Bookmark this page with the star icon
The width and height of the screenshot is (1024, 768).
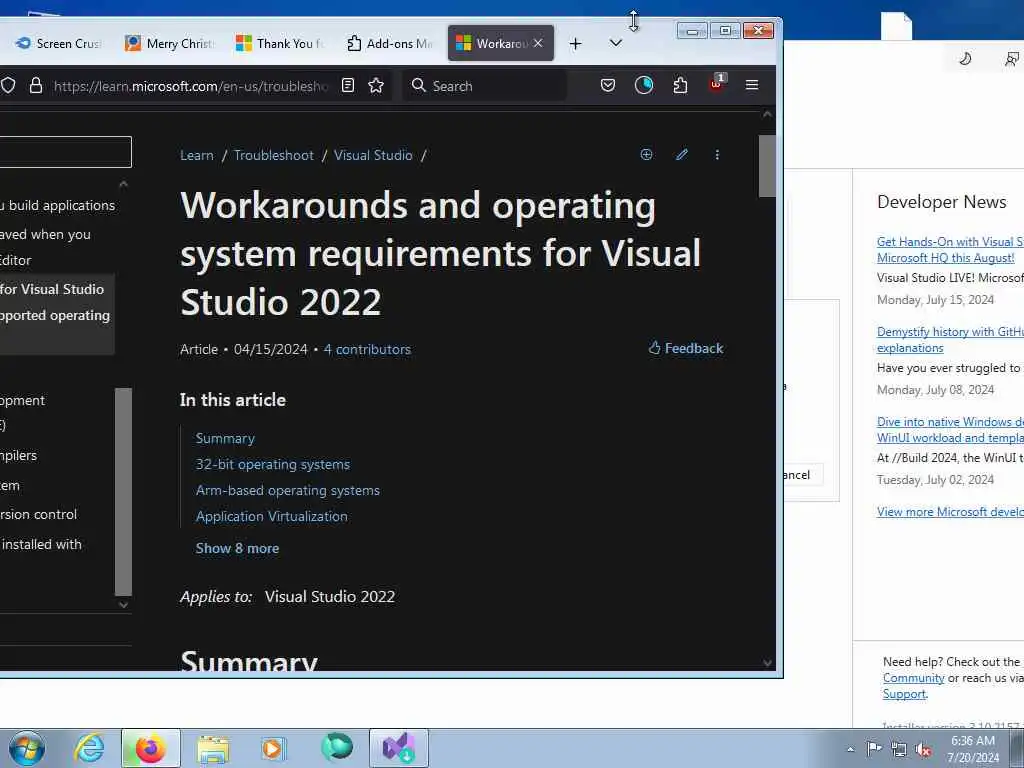pyautogui.click(x=376, y=86)
